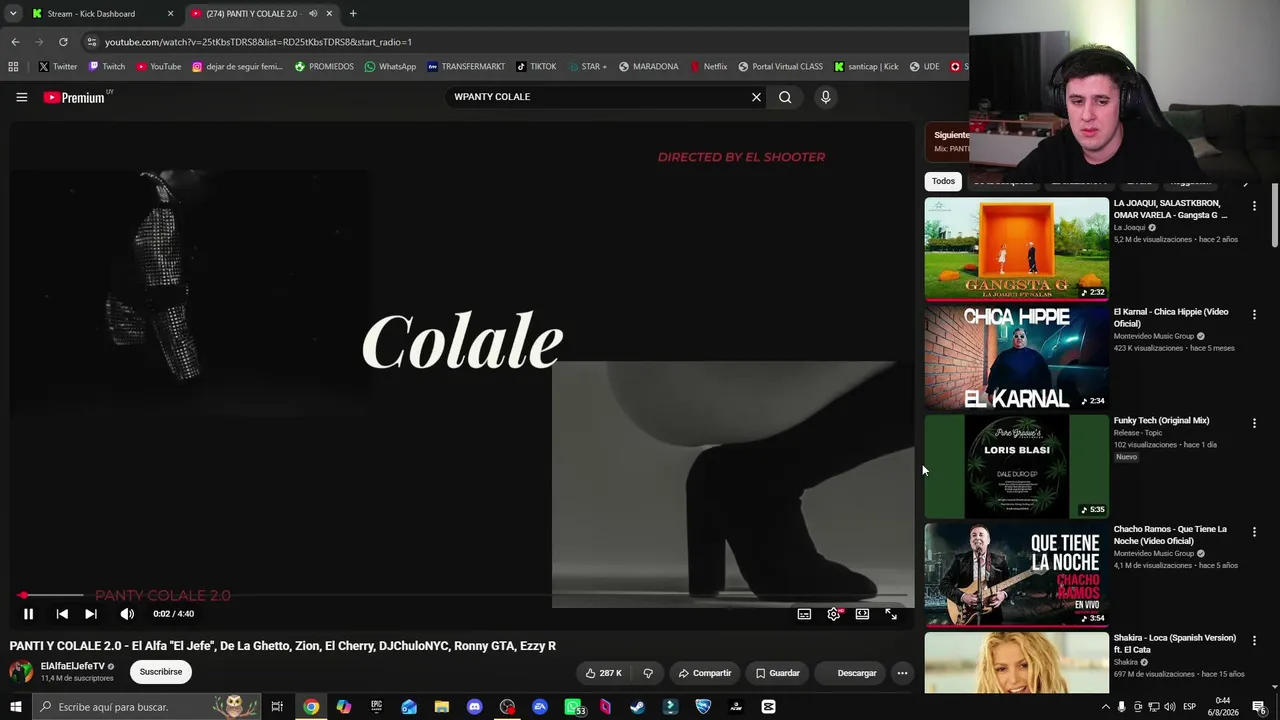Image resolution: width=1280 pixels, height=720 pixels.
Task: Open the Twitter bookmark
Action: (58, 67)
